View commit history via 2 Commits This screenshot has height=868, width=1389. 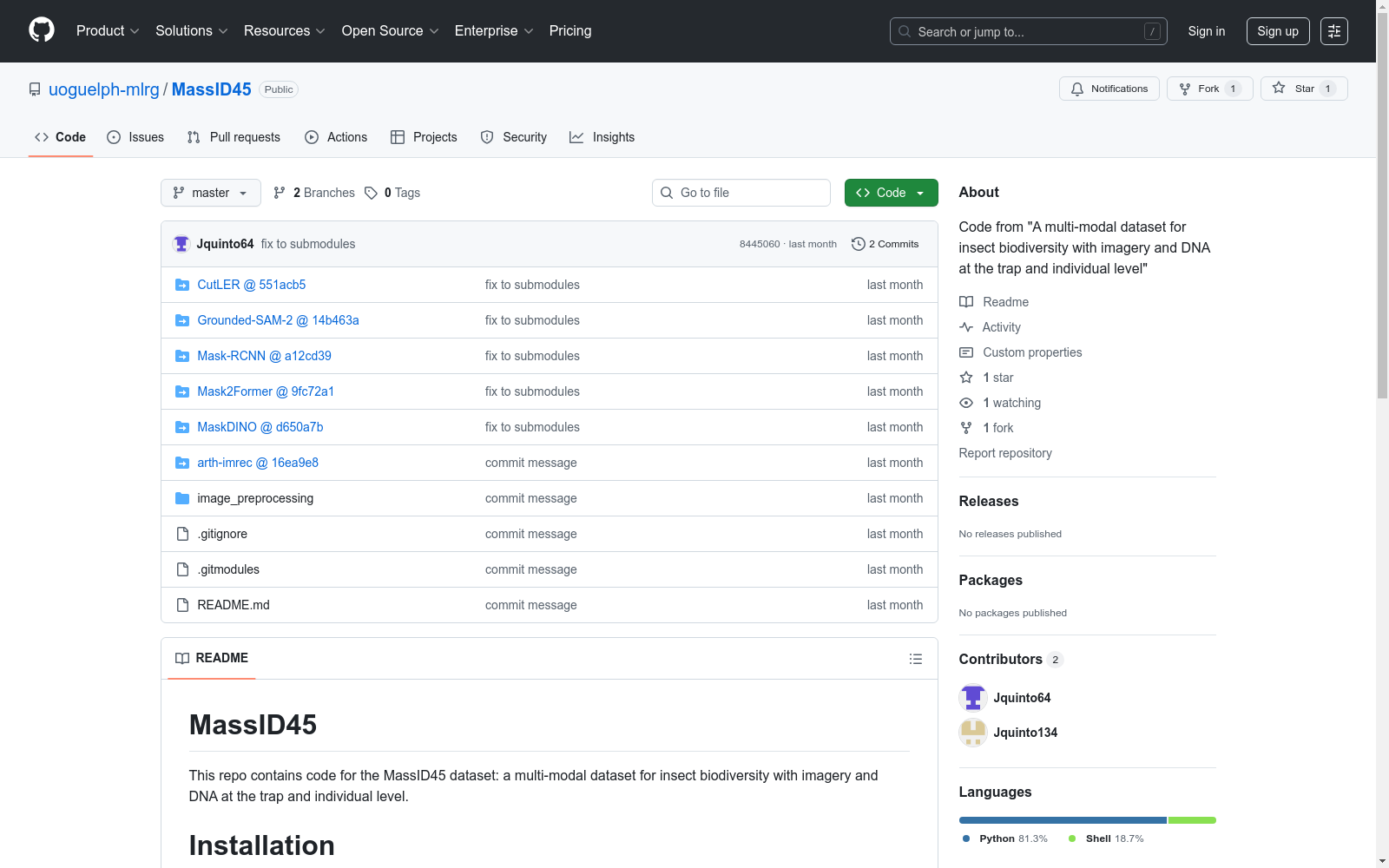click(885, 244)
